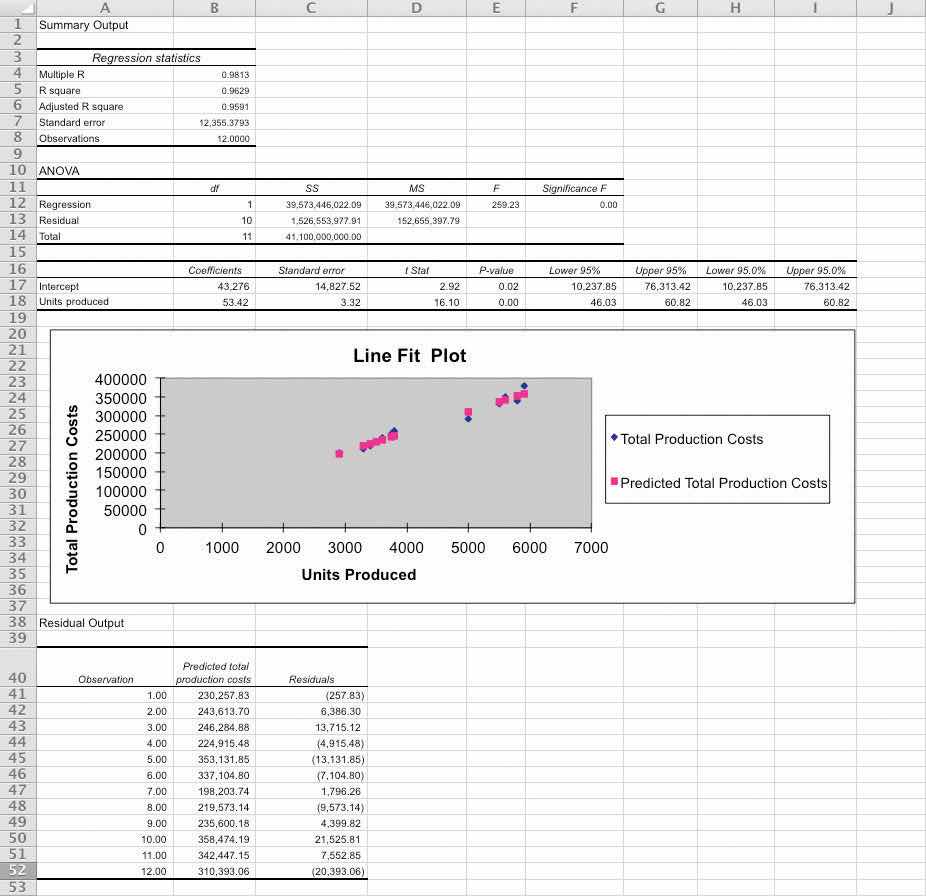926x896 pixels.
Task: Click the 'Line Fit Plot' chart title
Action: (409, 356)
